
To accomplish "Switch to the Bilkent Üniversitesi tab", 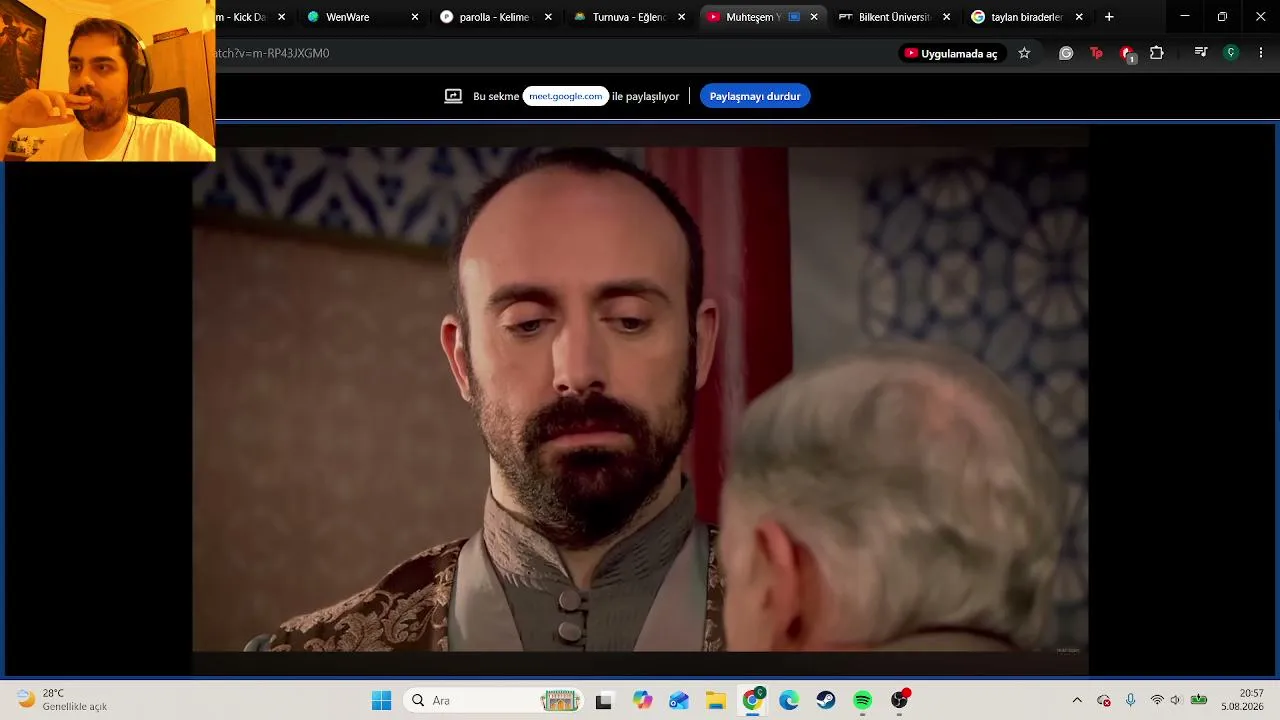I will click(x=895, y=17).
